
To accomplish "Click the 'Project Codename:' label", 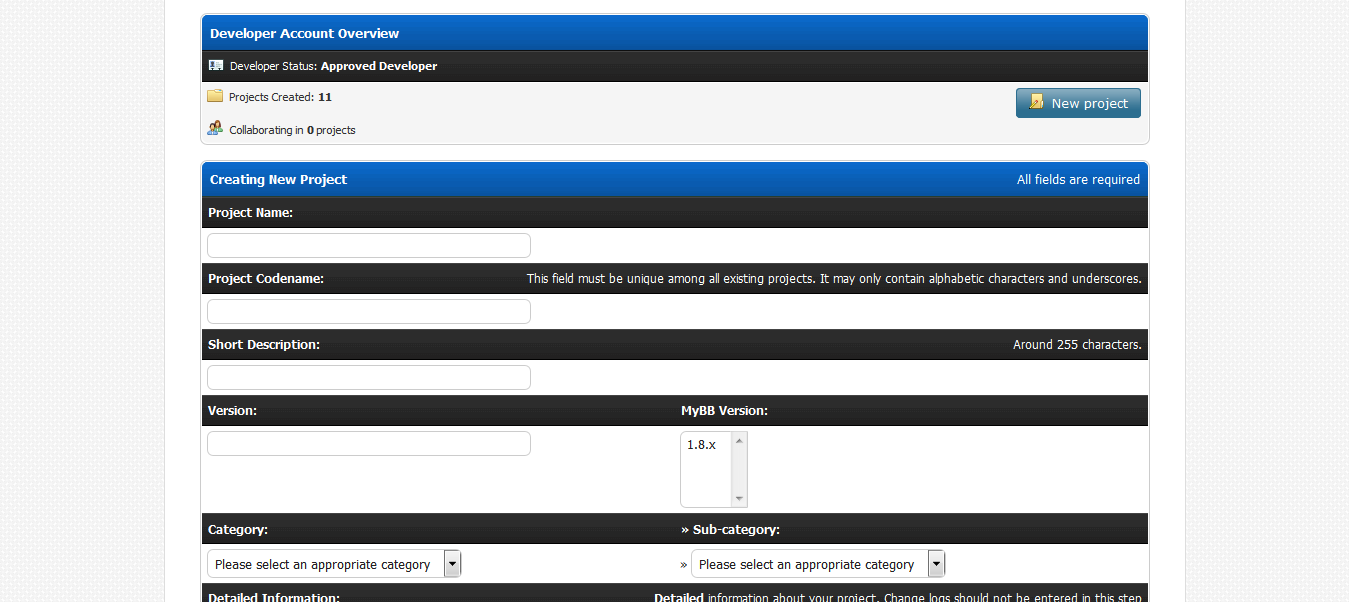I will (x=266, y=279).
